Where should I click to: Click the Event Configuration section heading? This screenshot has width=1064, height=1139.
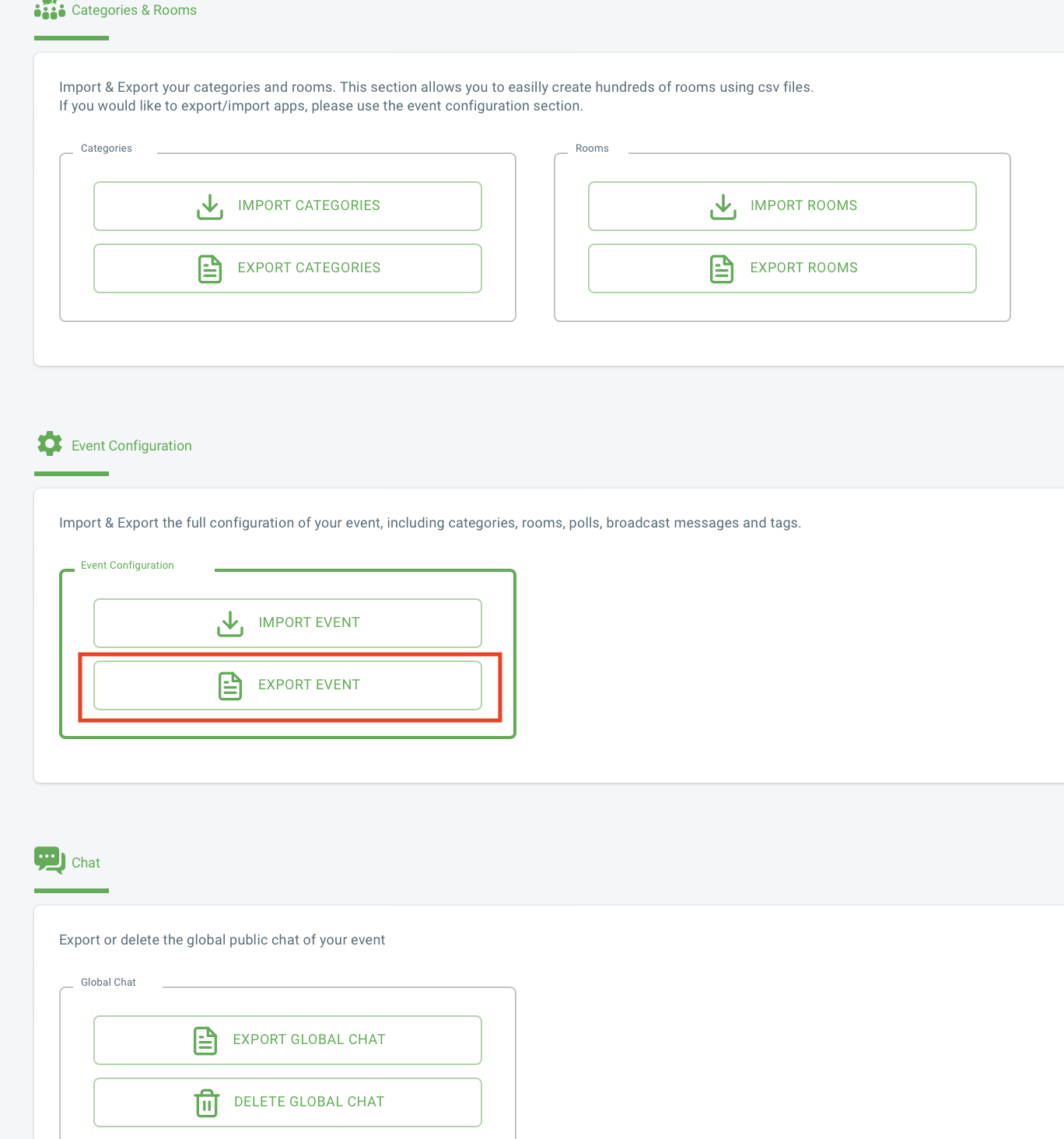tap(131, 446)
